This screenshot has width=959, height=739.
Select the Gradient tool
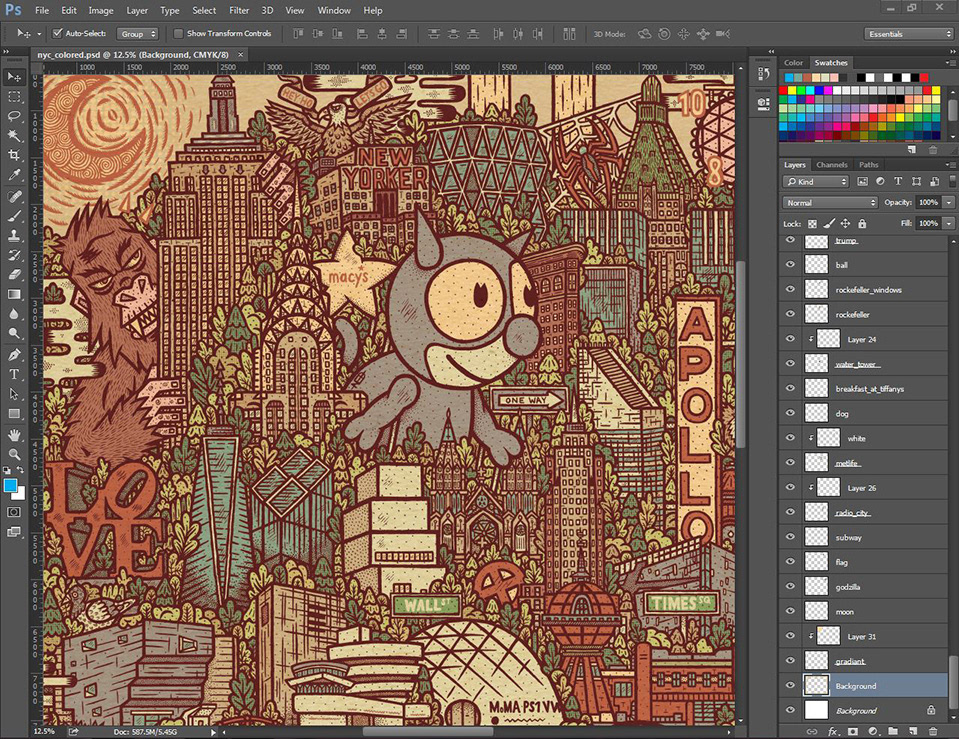coord(13,294)
